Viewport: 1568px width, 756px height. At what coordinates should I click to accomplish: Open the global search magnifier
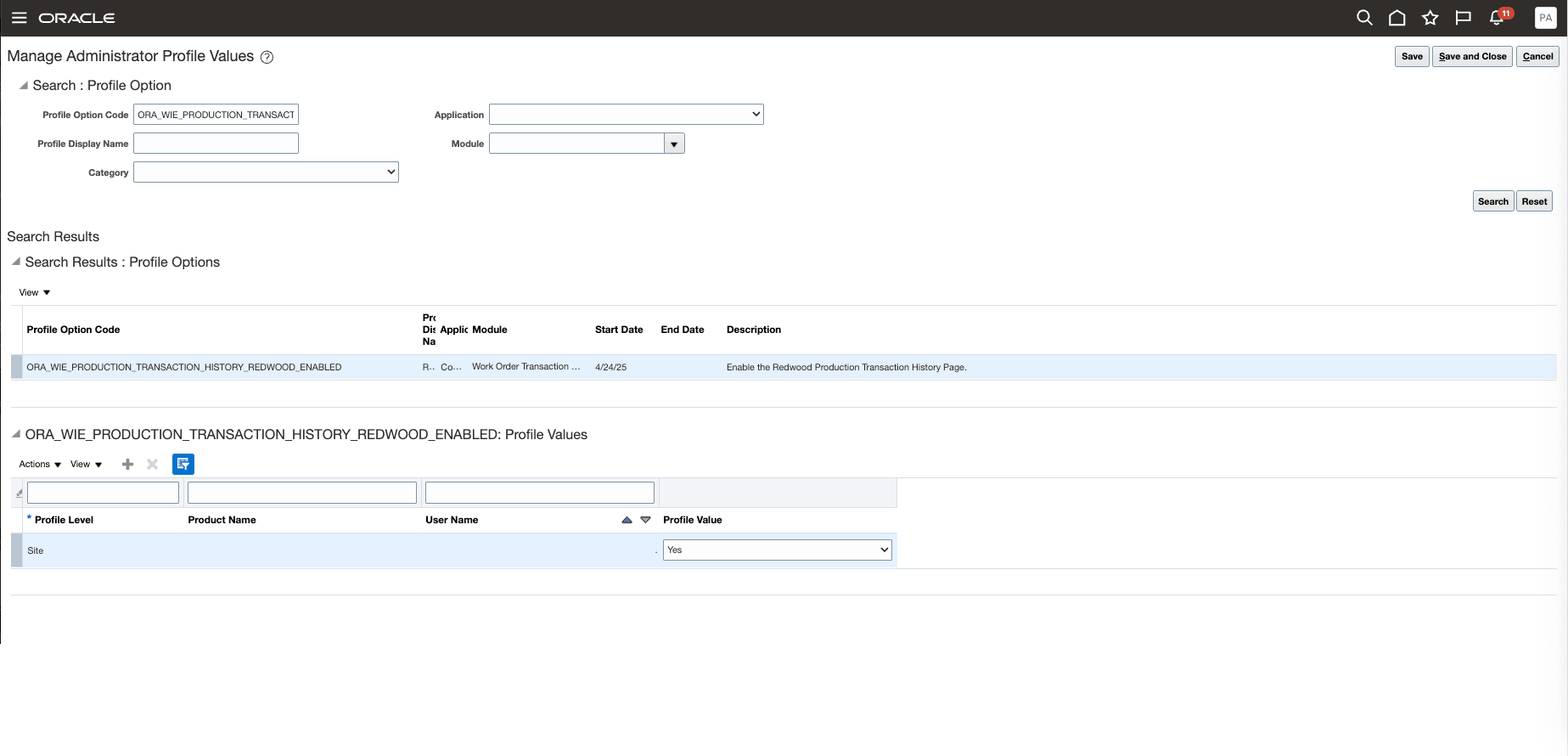point(1364,18)
